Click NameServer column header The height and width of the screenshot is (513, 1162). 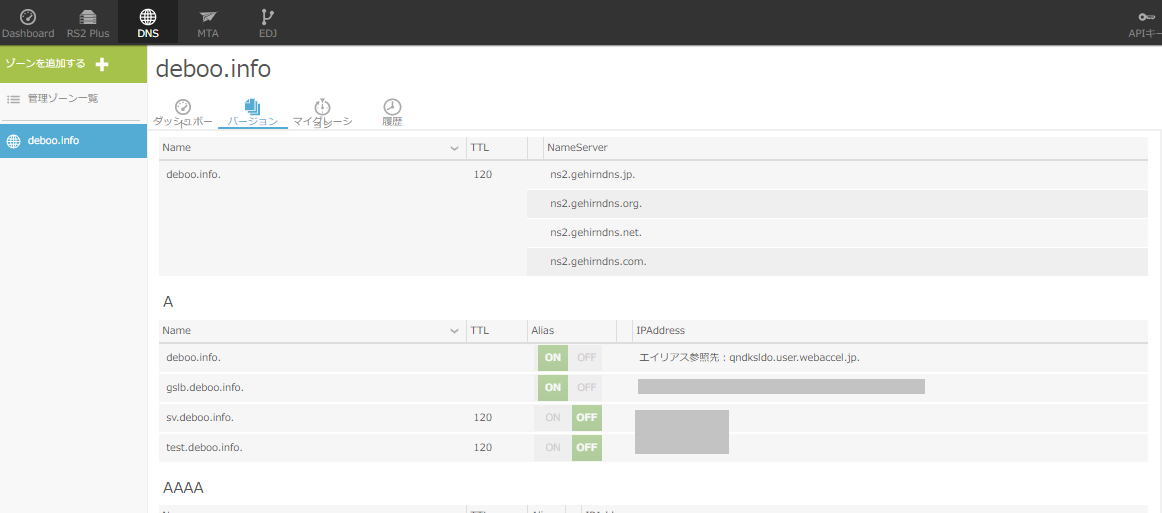pyautogui.click(x=577, y=148)
